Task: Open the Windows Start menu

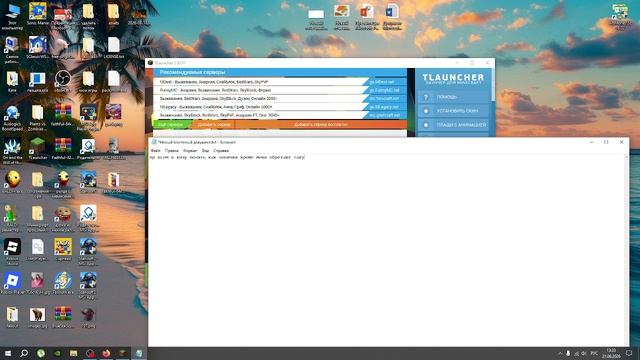Action: point(8,353)
